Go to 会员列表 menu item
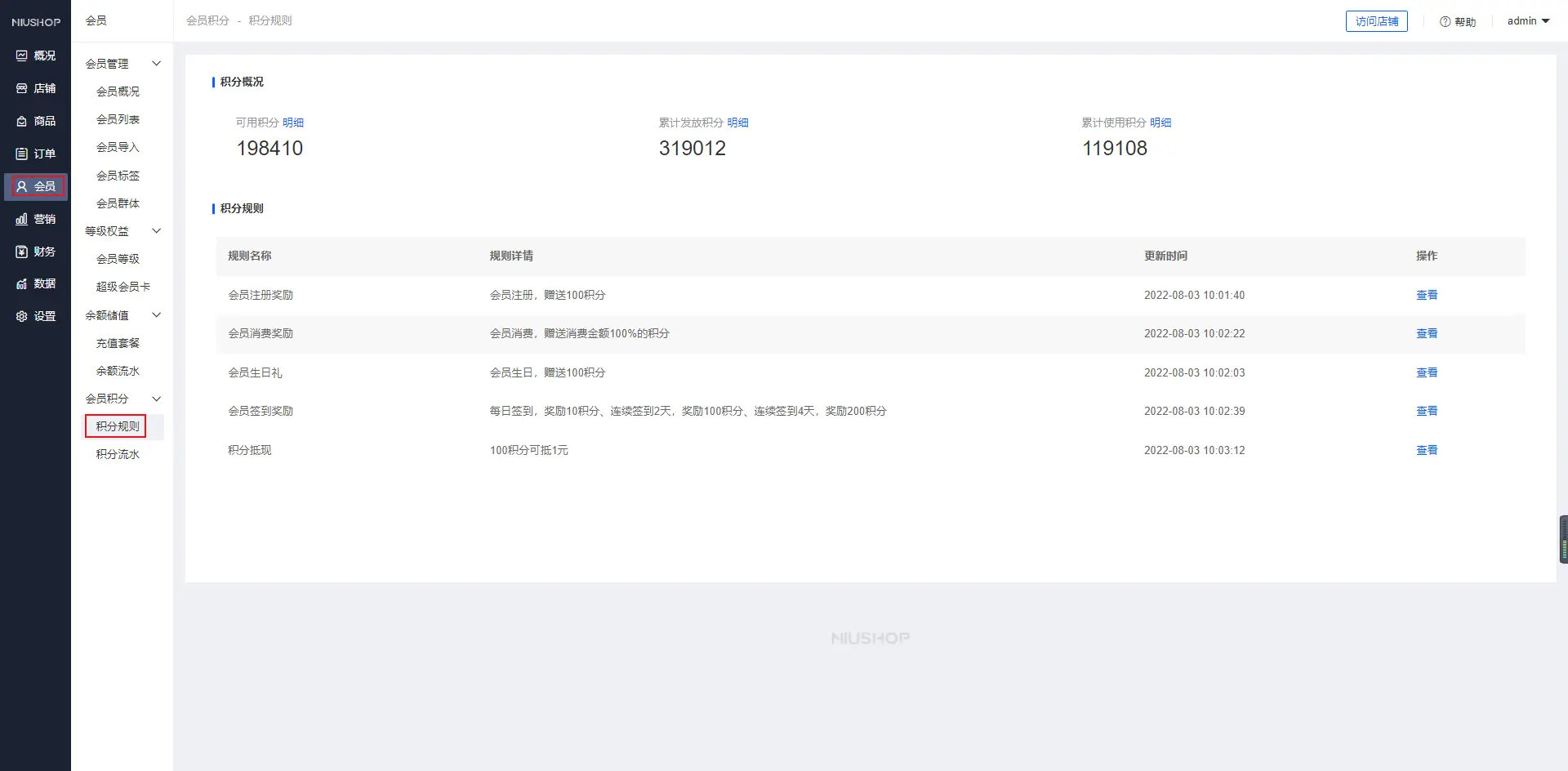Viewport: 1568px width, 771px height. [x=118, y=119]
